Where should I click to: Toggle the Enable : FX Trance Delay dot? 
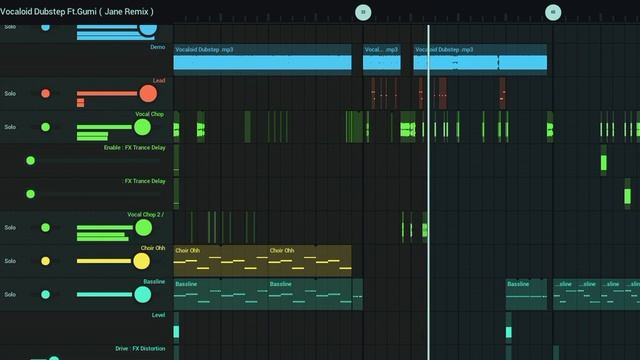(31, 160)
